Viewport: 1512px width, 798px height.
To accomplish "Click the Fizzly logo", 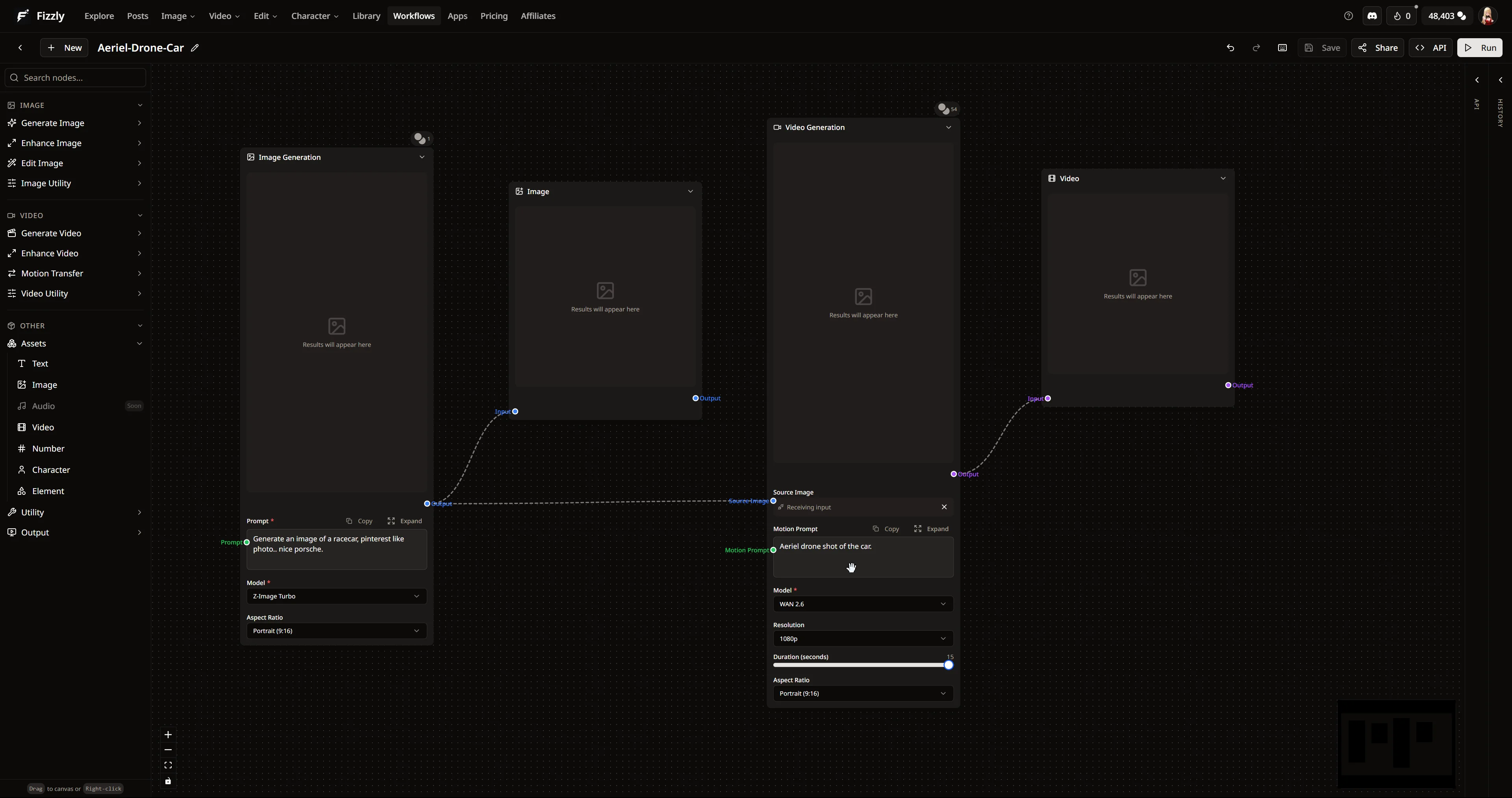I will point(39,16).
